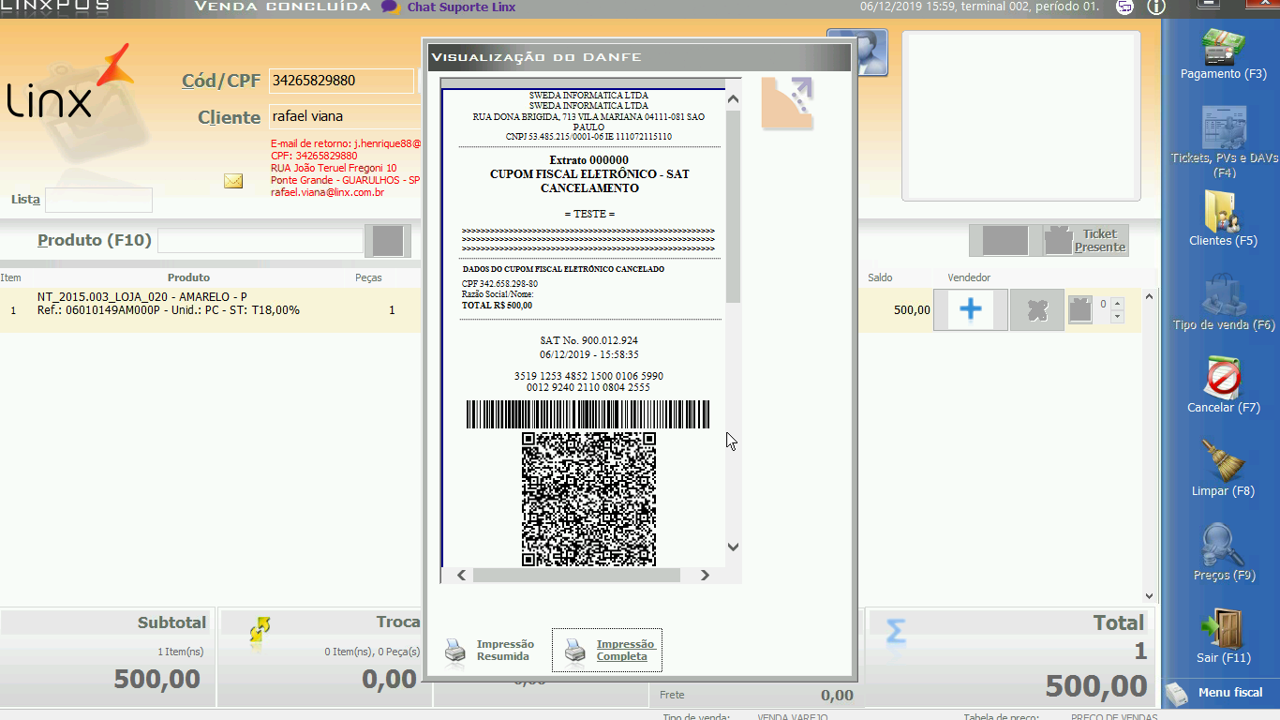This screenshot has width=1280, height=720.
Task: Open the Menu fiscal button
Action: pos(1220,692)
